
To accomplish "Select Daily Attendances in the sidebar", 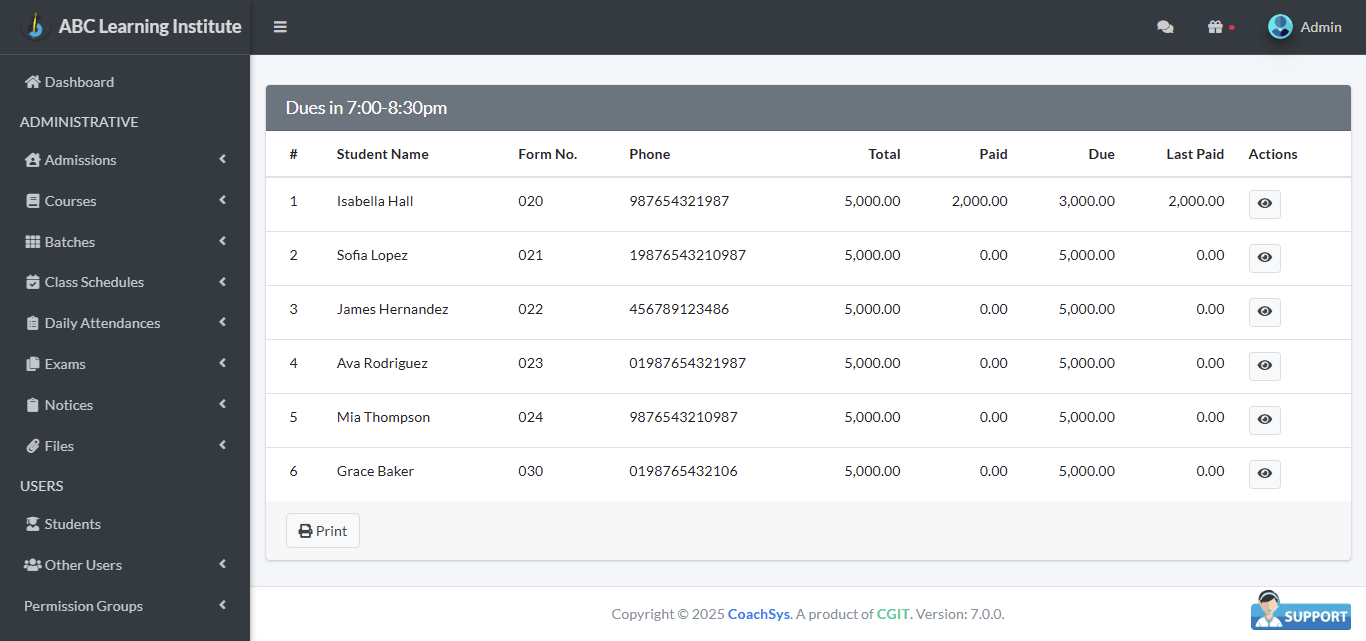I will (103, 322).
